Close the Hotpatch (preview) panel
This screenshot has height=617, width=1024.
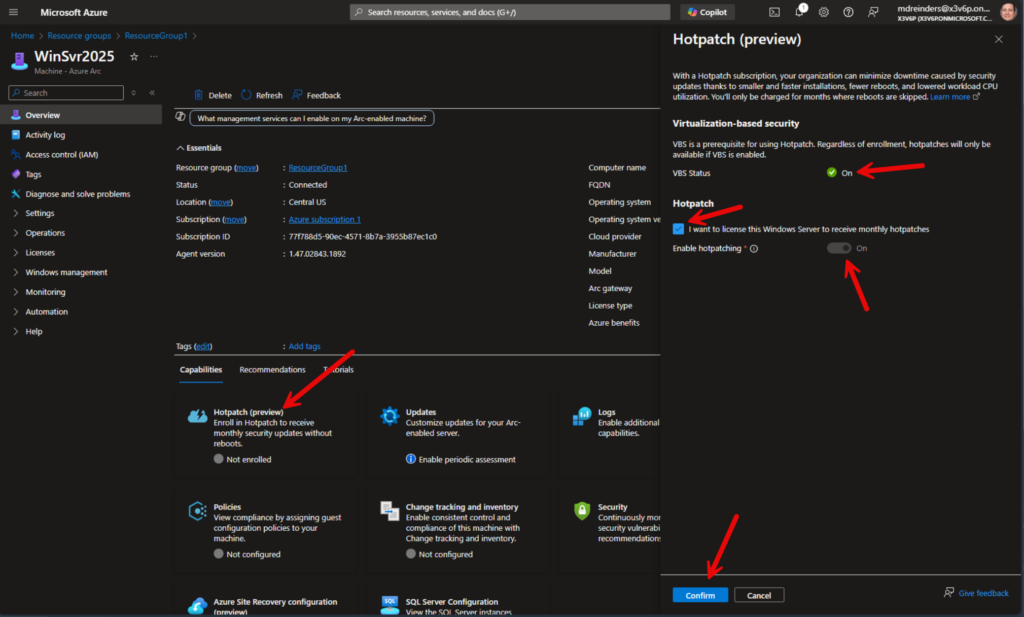[x=999, y=39]
